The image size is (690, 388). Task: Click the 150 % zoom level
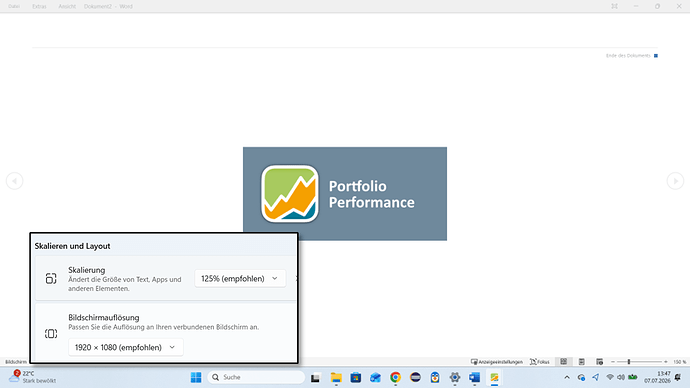point(679,362)
